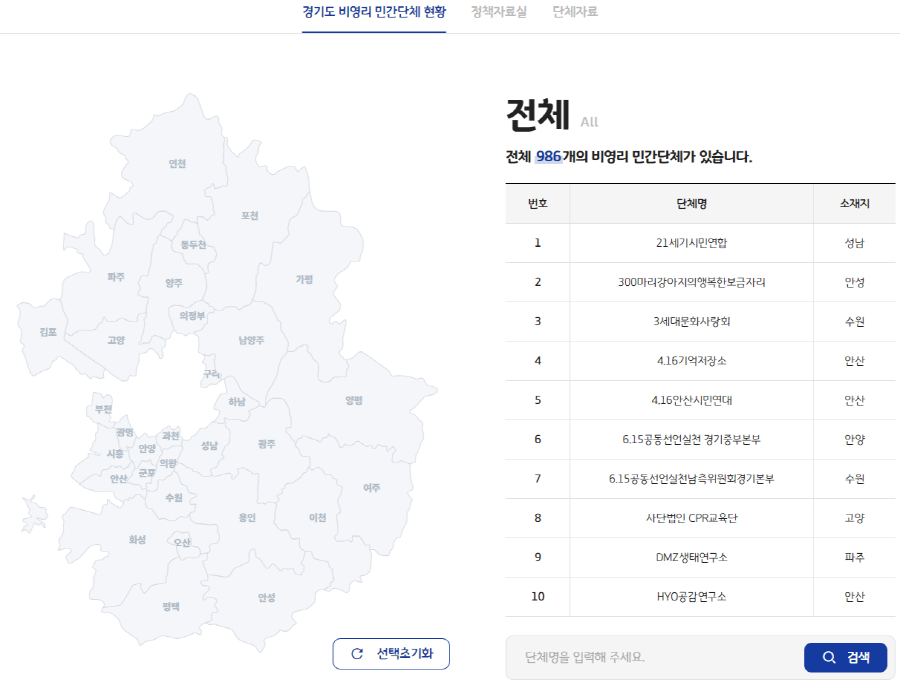
Task: Select 여주 region on the map
Action: click(371, 487)
